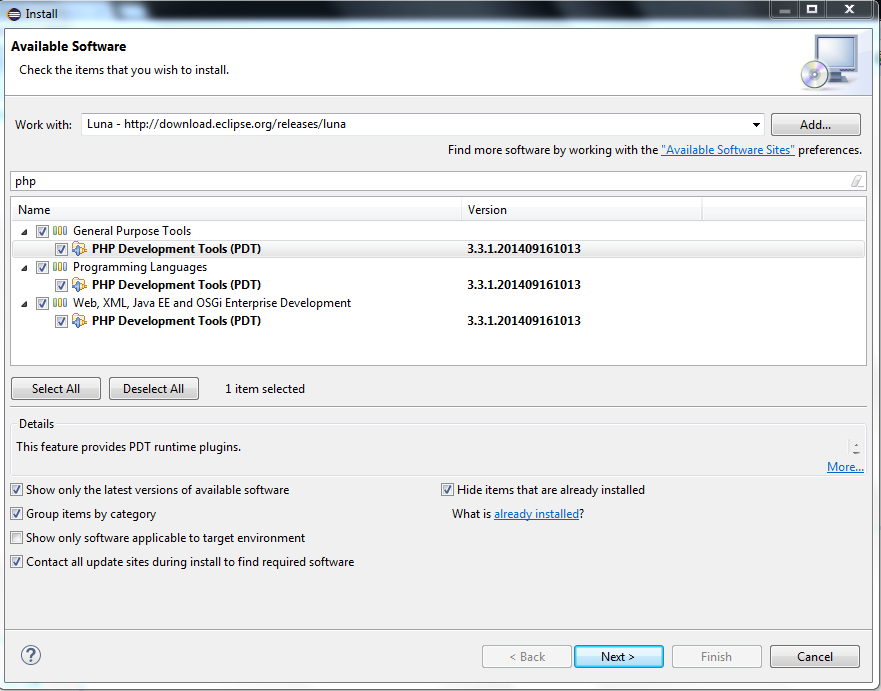Click the help question mark icon
The image size is (881, 691).
tap(30, 655)
